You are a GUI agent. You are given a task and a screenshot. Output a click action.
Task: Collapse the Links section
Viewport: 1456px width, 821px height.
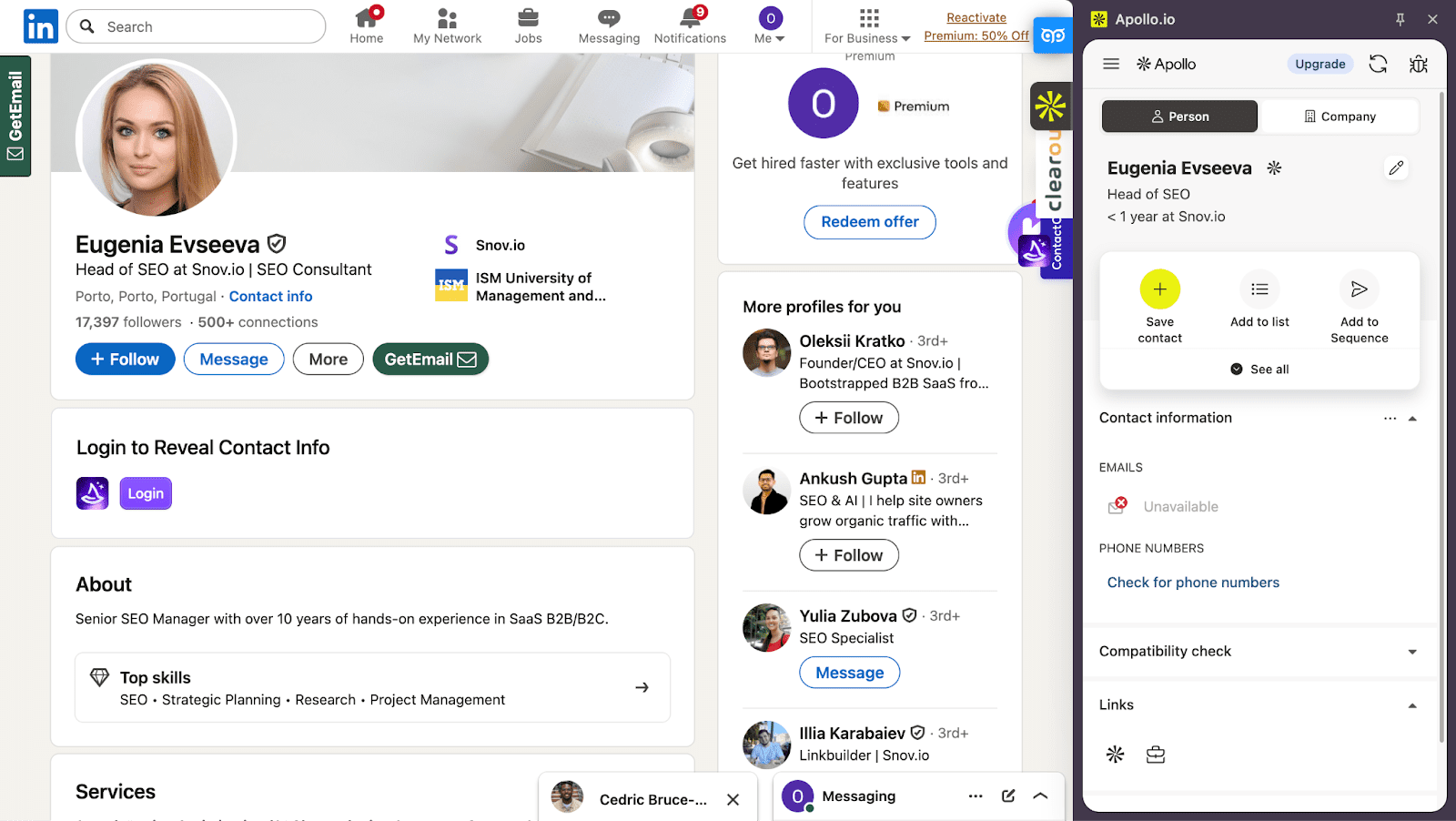tap(1412, 705)
